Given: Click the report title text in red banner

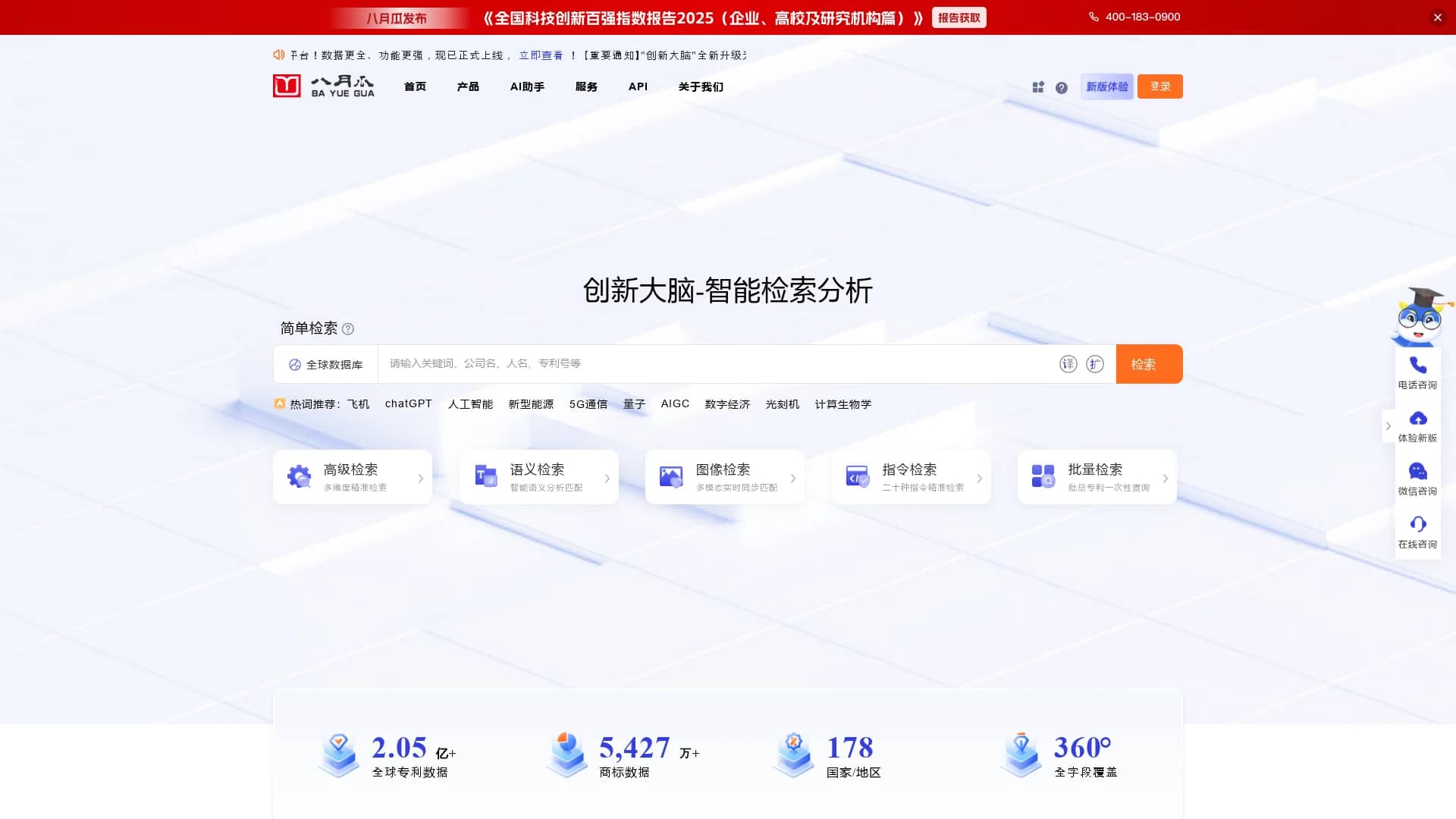Looking at the screenshot, I should point(703,18).
